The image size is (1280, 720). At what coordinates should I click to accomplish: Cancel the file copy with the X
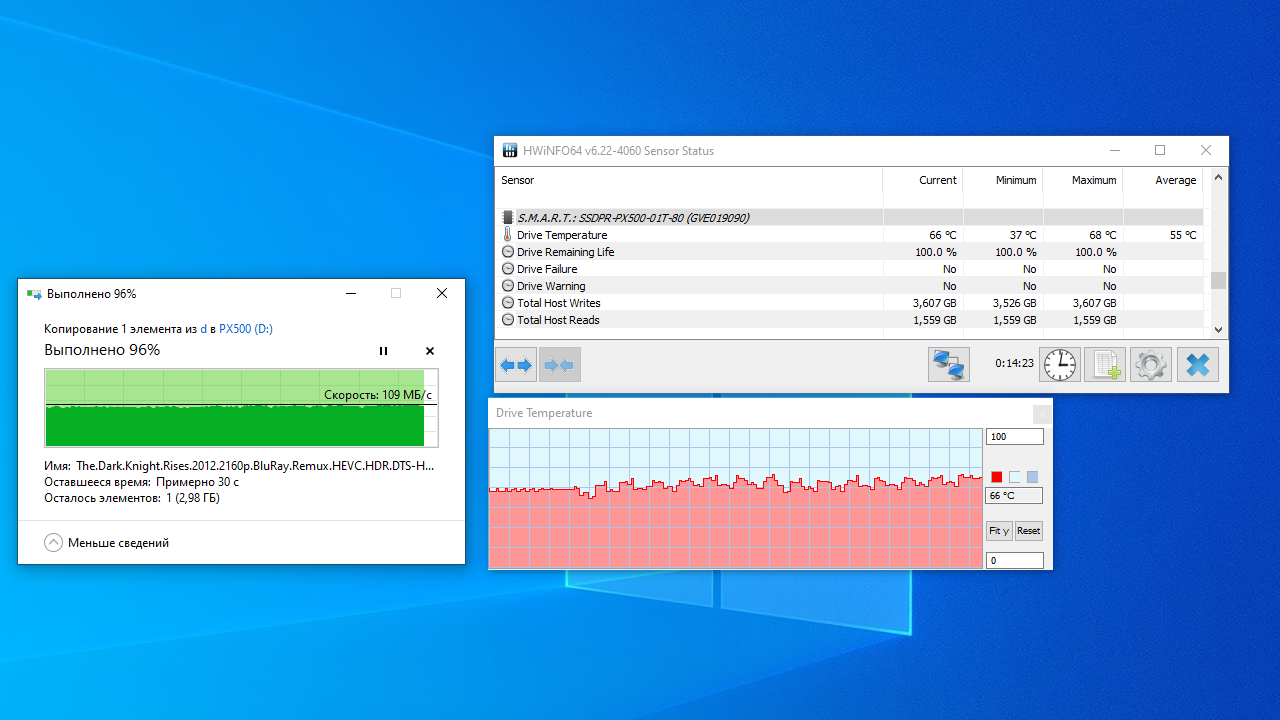coord(430,351)
